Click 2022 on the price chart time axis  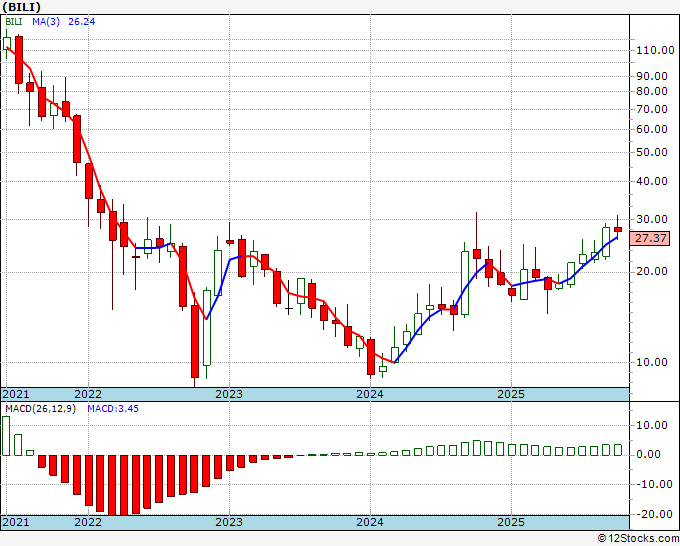click(x=88, y=394)
